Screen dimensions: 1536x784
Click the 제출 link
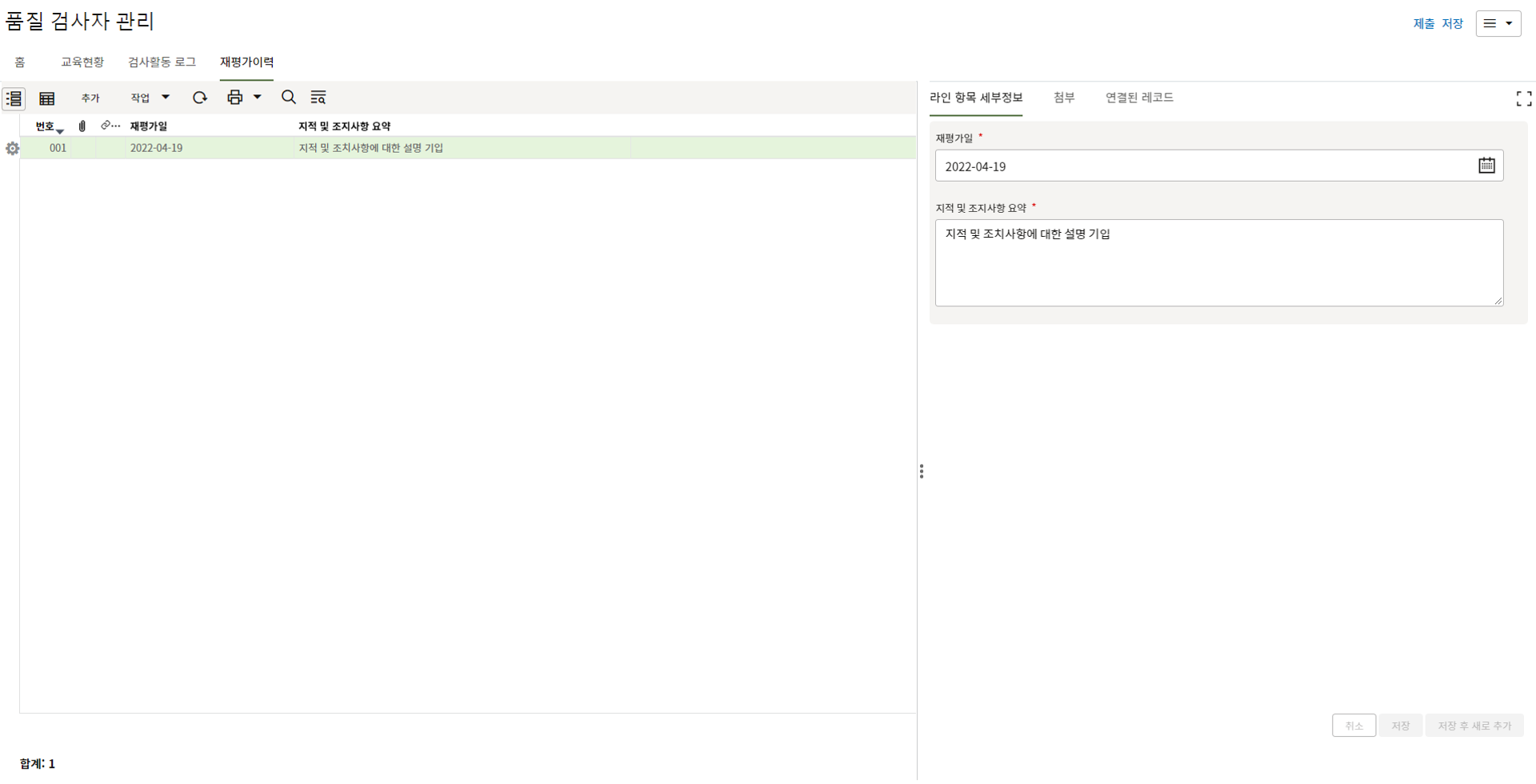[x=1423, y=24]
